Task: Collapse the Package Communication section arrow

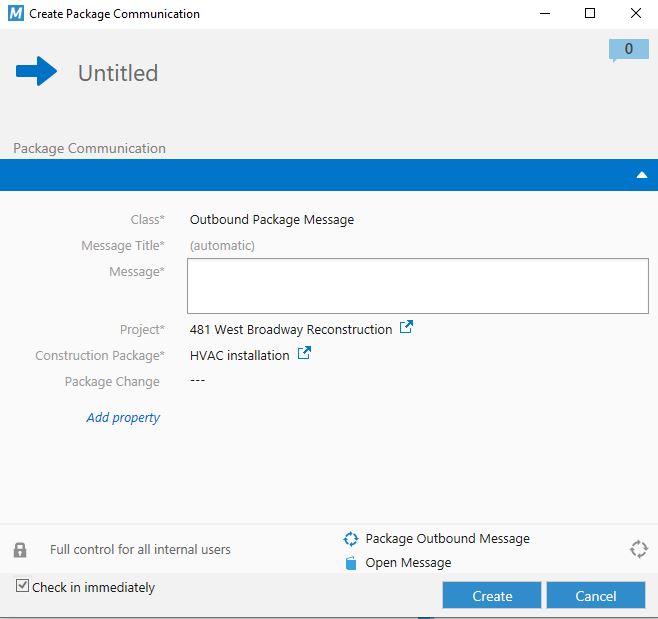Action: pos(642,175)
